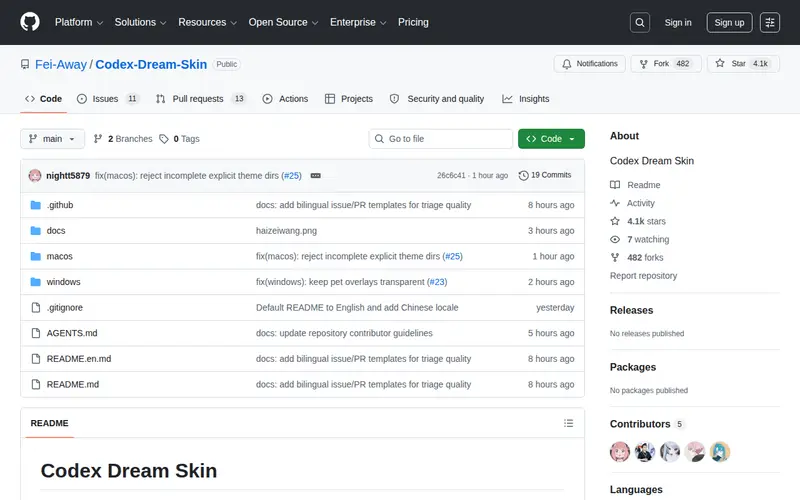Open the last contributor avatar with teal hair
The image size is (800, 500).
(x=720, y=452)
